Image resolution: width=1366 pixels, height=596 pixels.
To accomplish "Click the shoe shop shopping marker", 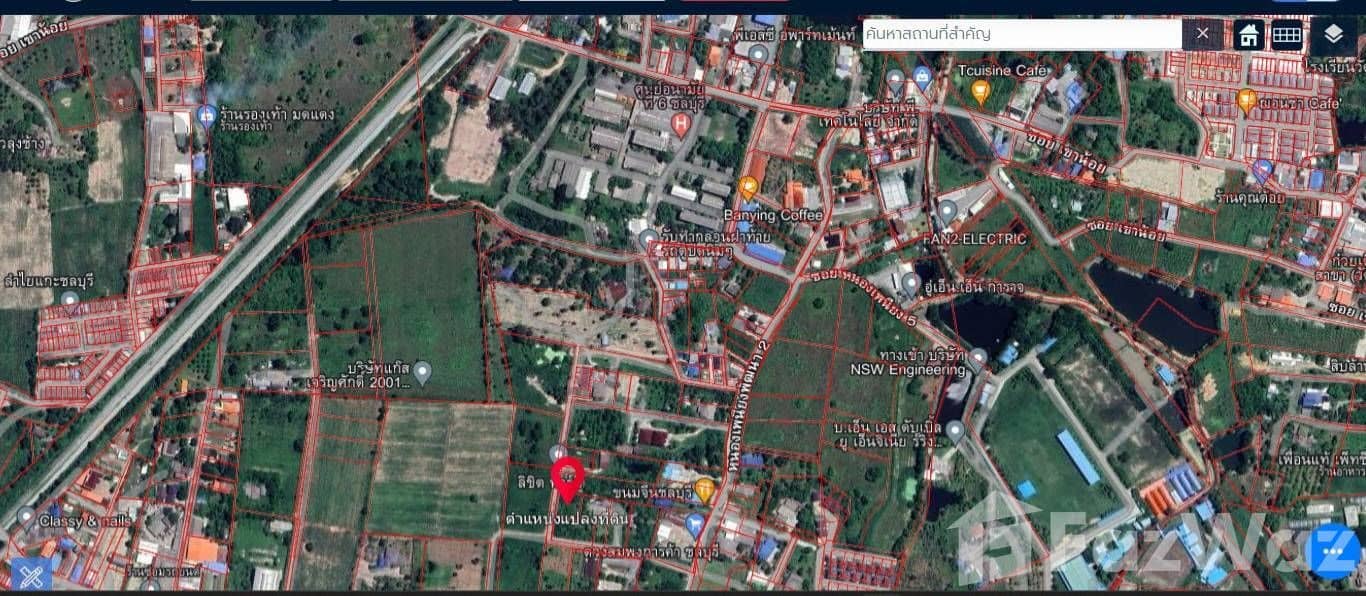I will [206, 116].
